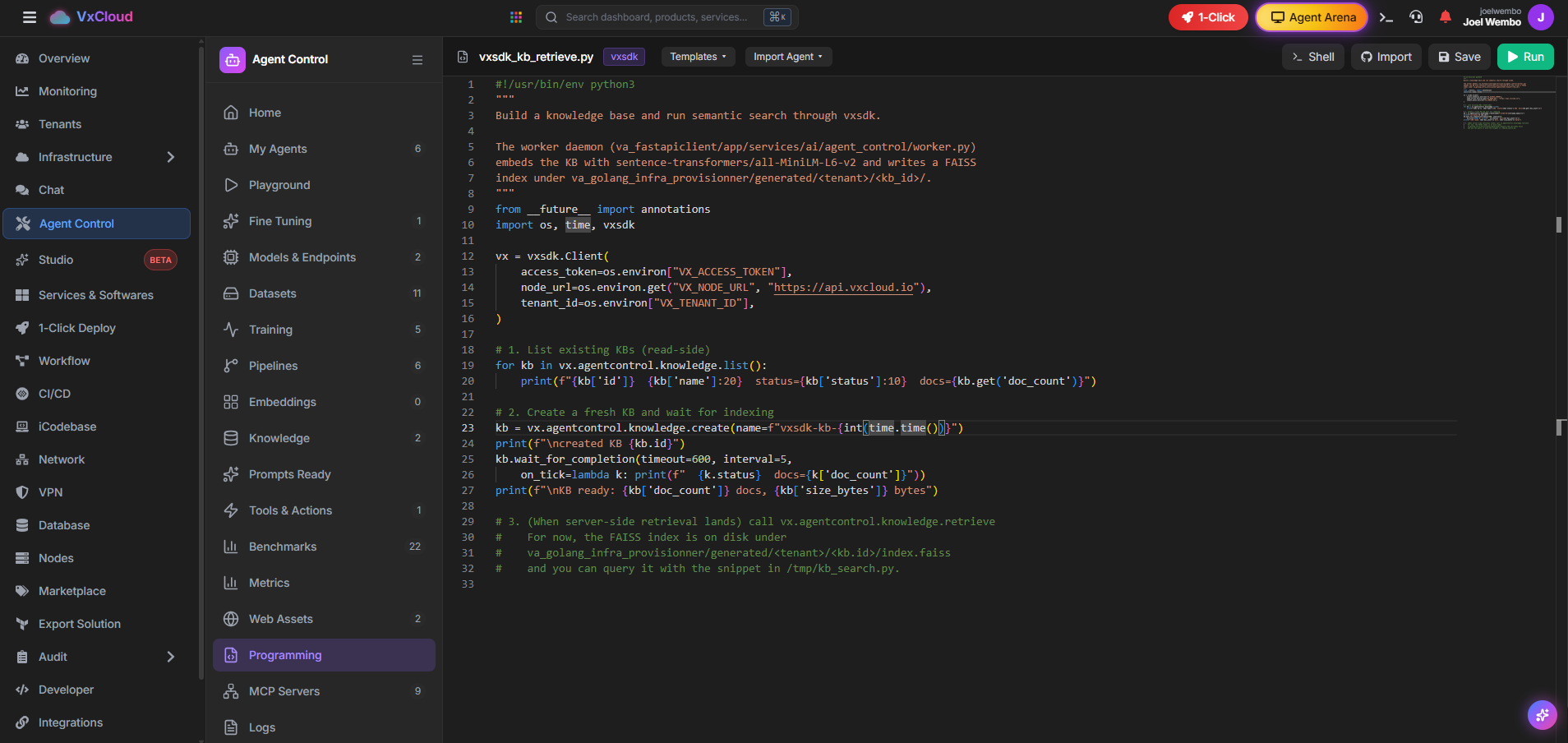Screen dimensions: 1568x743
Task: Open Services & Softwares
Action: coord(99,295)
